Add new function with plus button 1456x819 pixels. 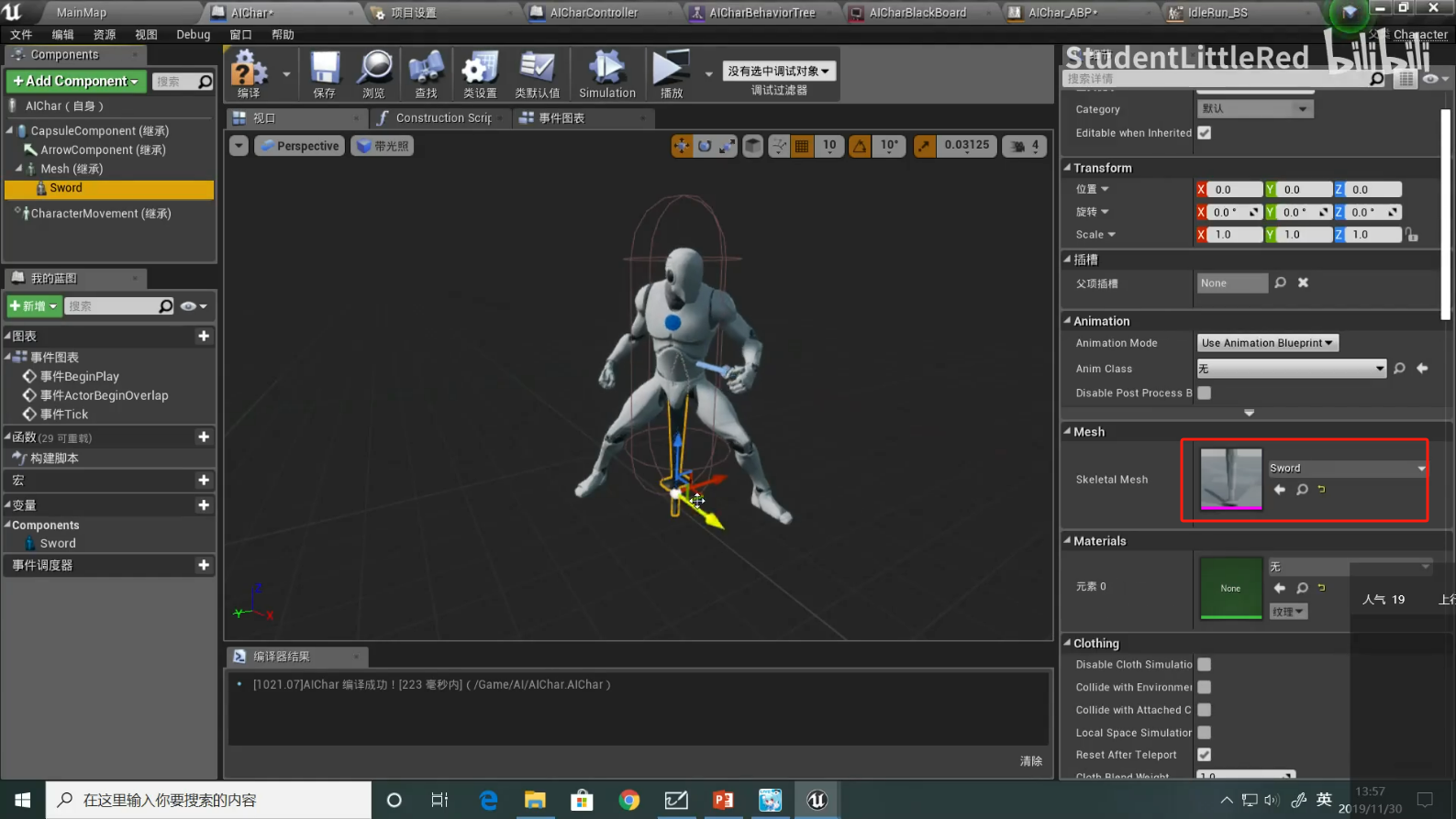tap(204, 437)
